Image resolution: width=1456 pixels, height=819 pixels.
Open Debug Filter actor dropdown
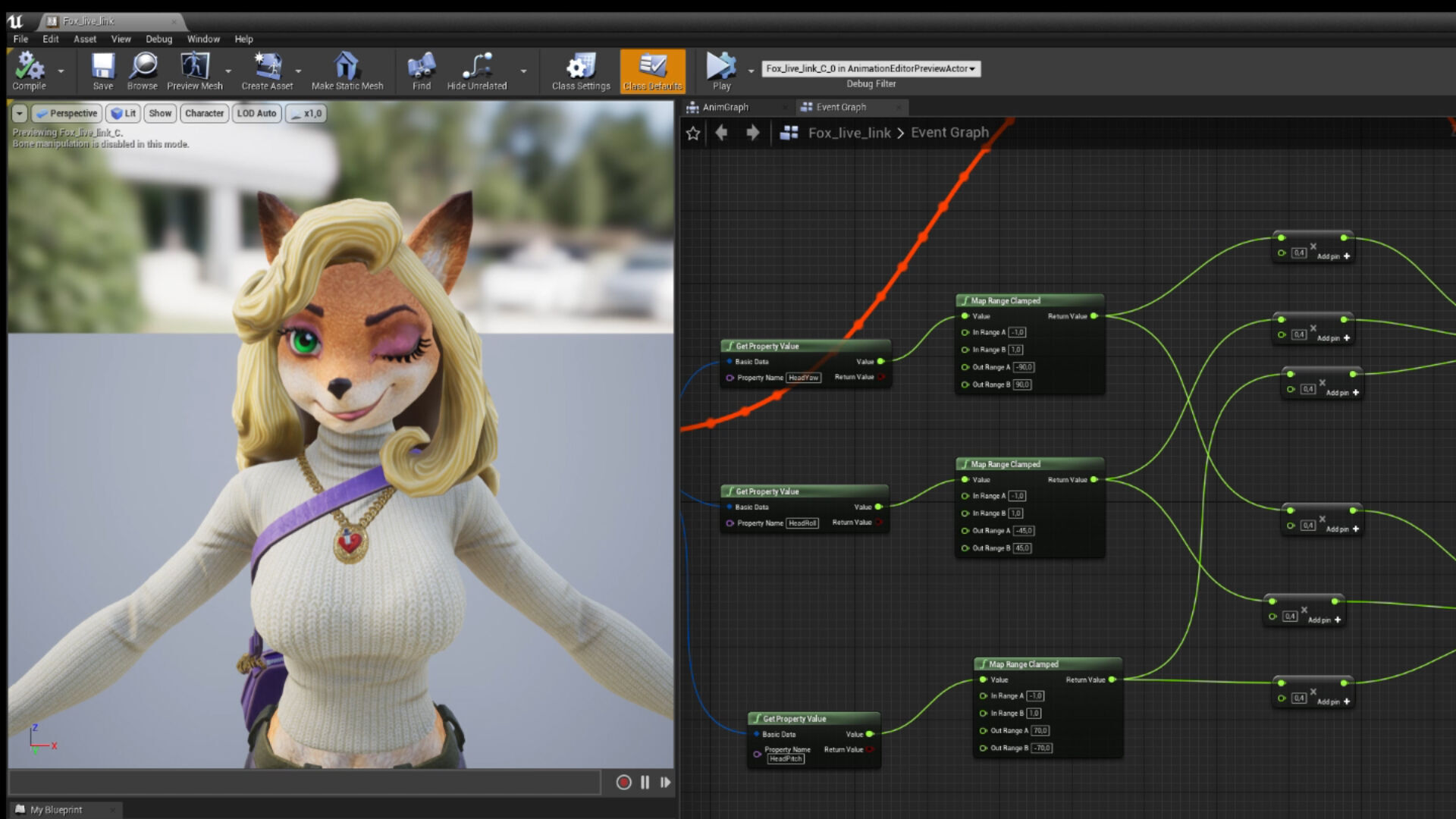point(871,68)
